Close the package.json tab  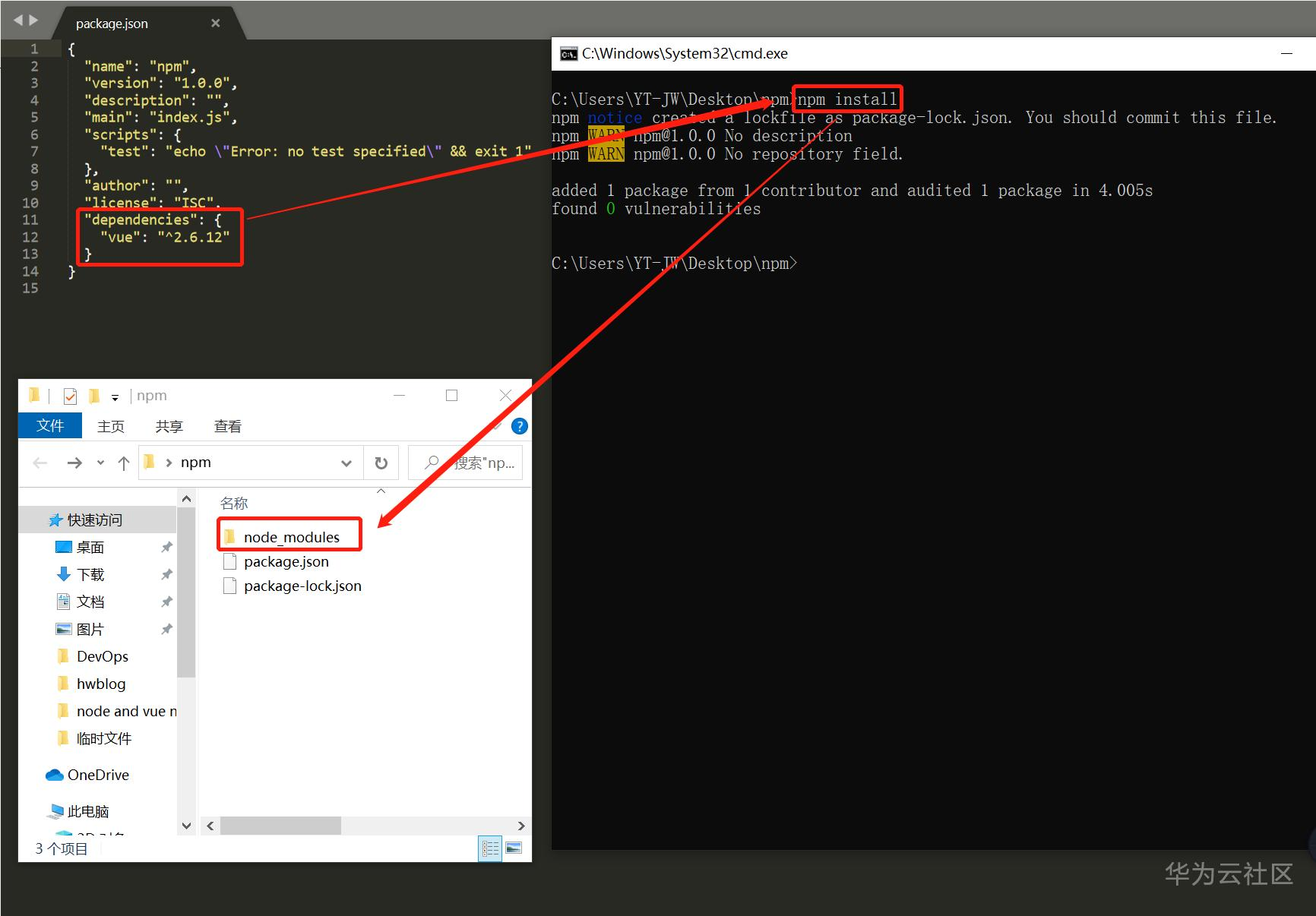(x=215, y=23)
